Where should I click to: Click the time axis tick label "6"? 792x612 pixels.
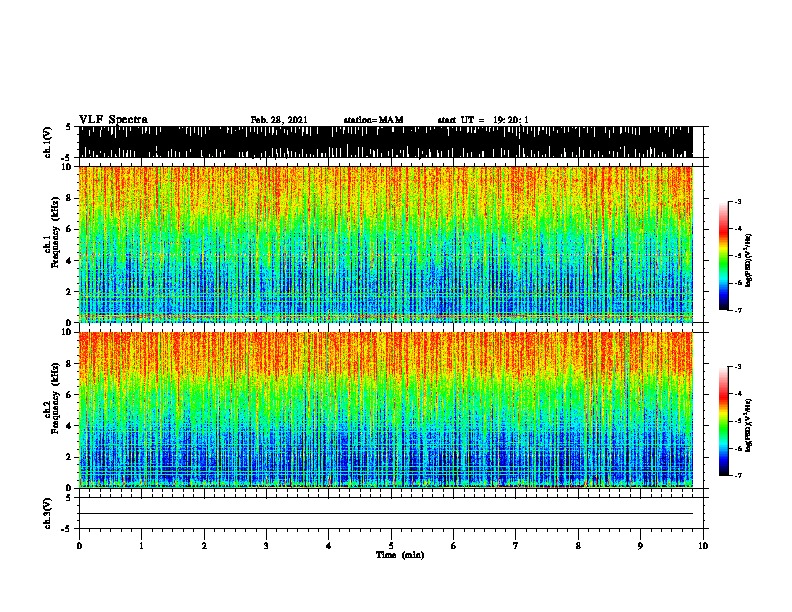coord(454,546)
